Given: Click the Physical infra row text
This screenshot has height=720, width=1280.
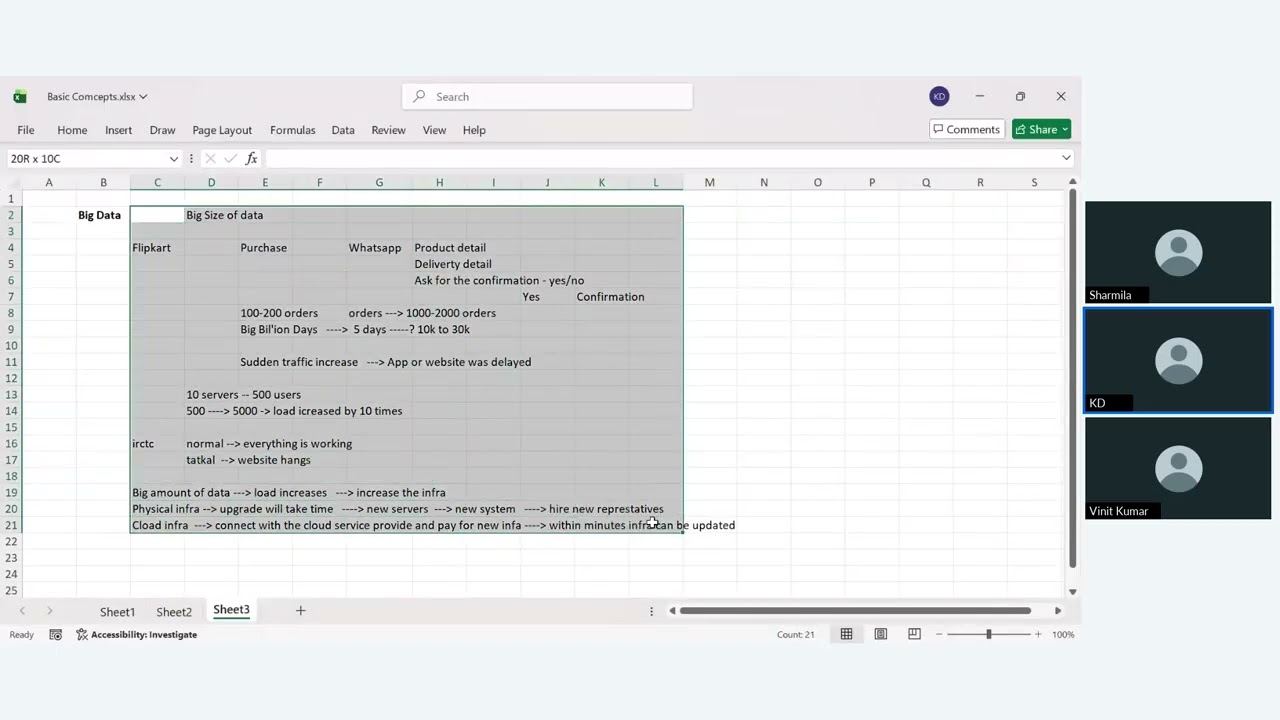Looking at the screenshot, I should tap(397, 509).
